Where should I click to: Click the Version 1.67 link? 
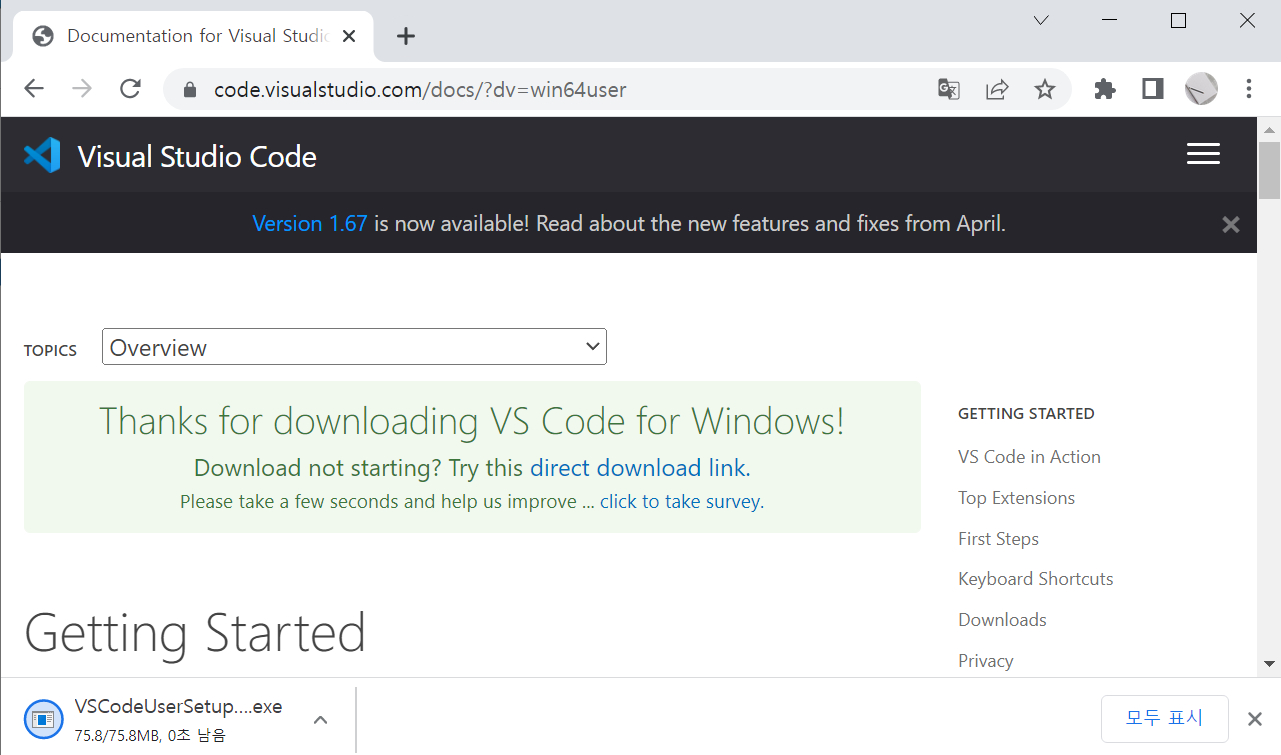[x=310, y=224]
